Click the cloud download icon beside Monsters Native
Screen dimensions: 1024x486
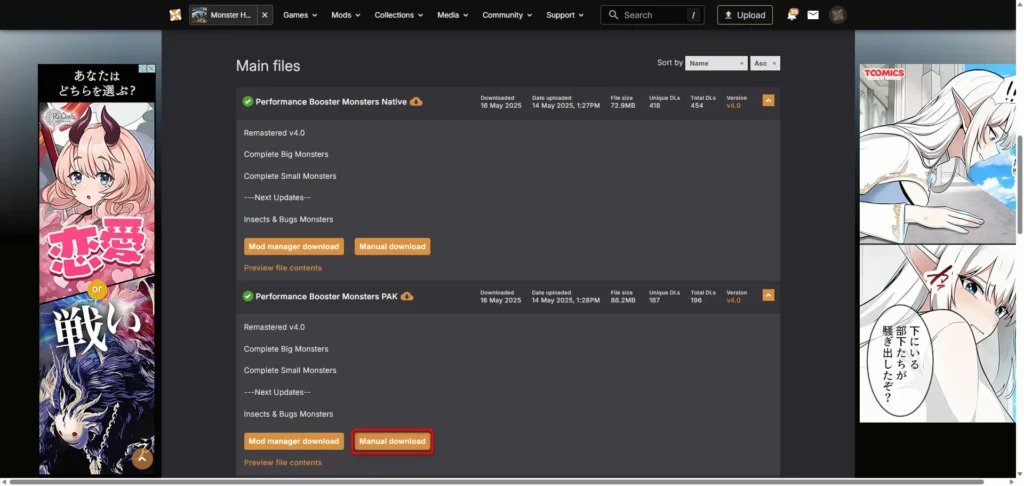[x=416, y=101]
